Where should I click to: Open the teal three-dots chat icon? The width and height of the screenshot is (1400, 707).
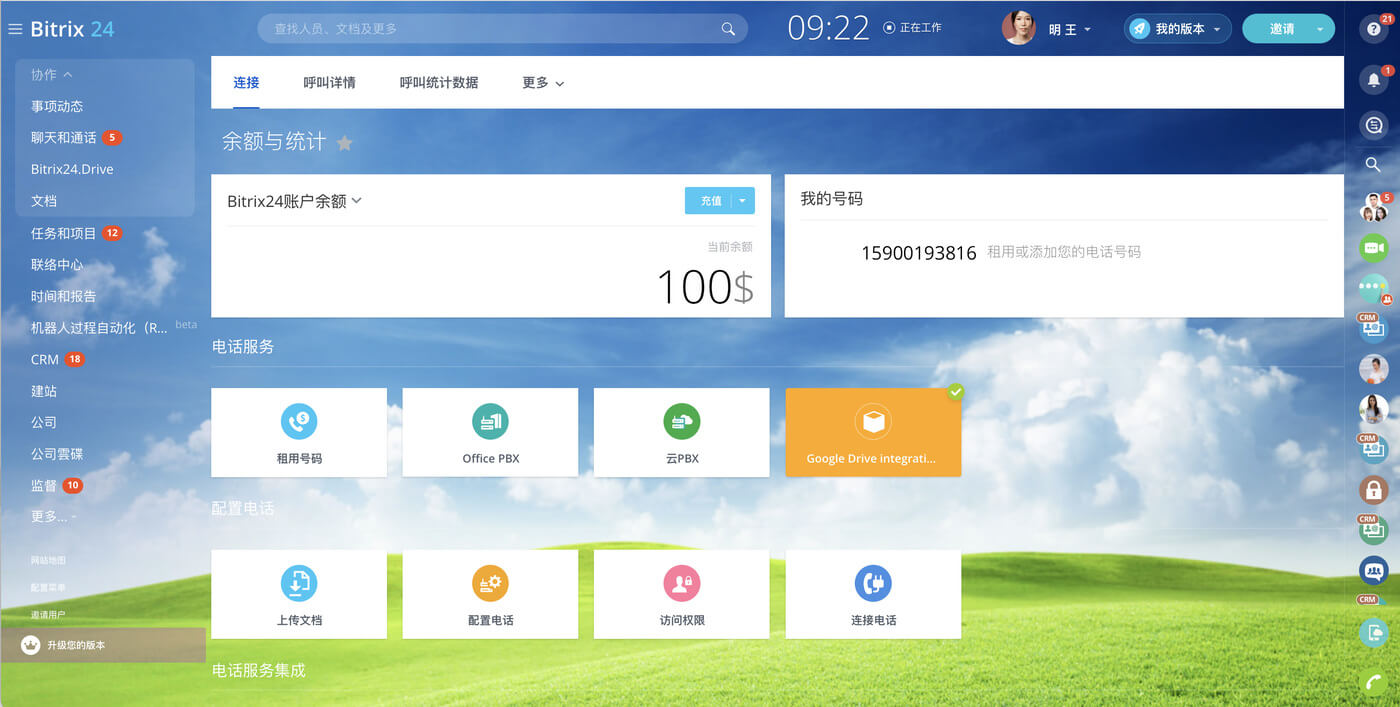click(x=1374, y=288)
